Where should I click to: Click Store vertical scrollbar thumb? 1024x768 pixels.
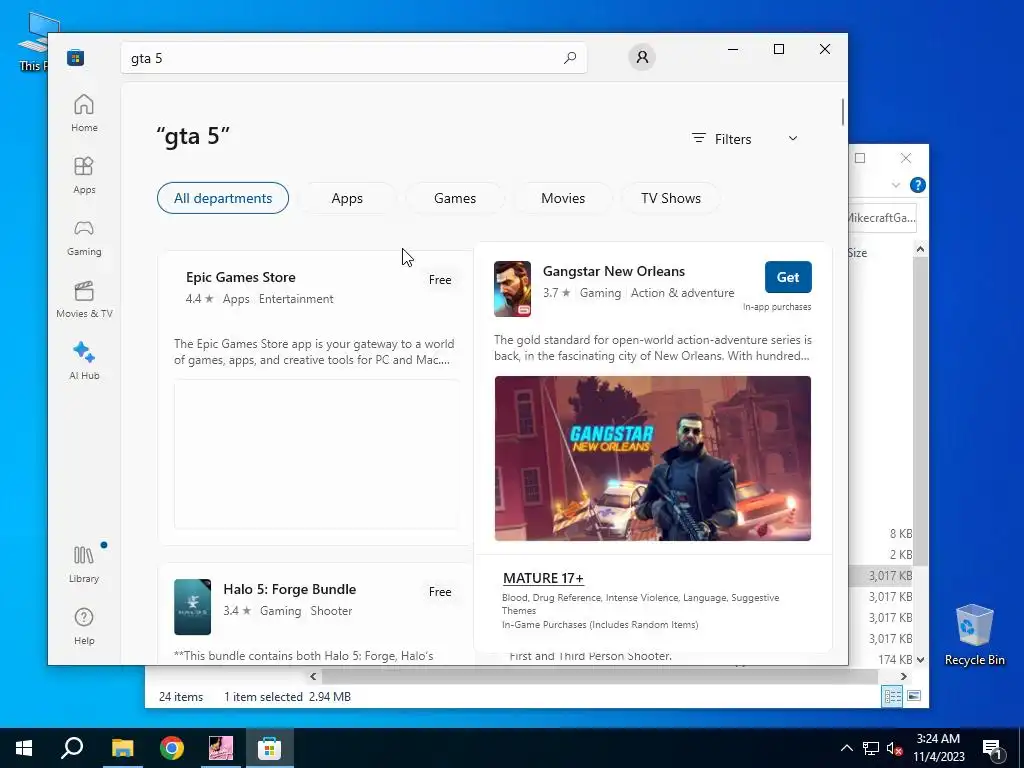pyautogui.click(x=842, y=112)
